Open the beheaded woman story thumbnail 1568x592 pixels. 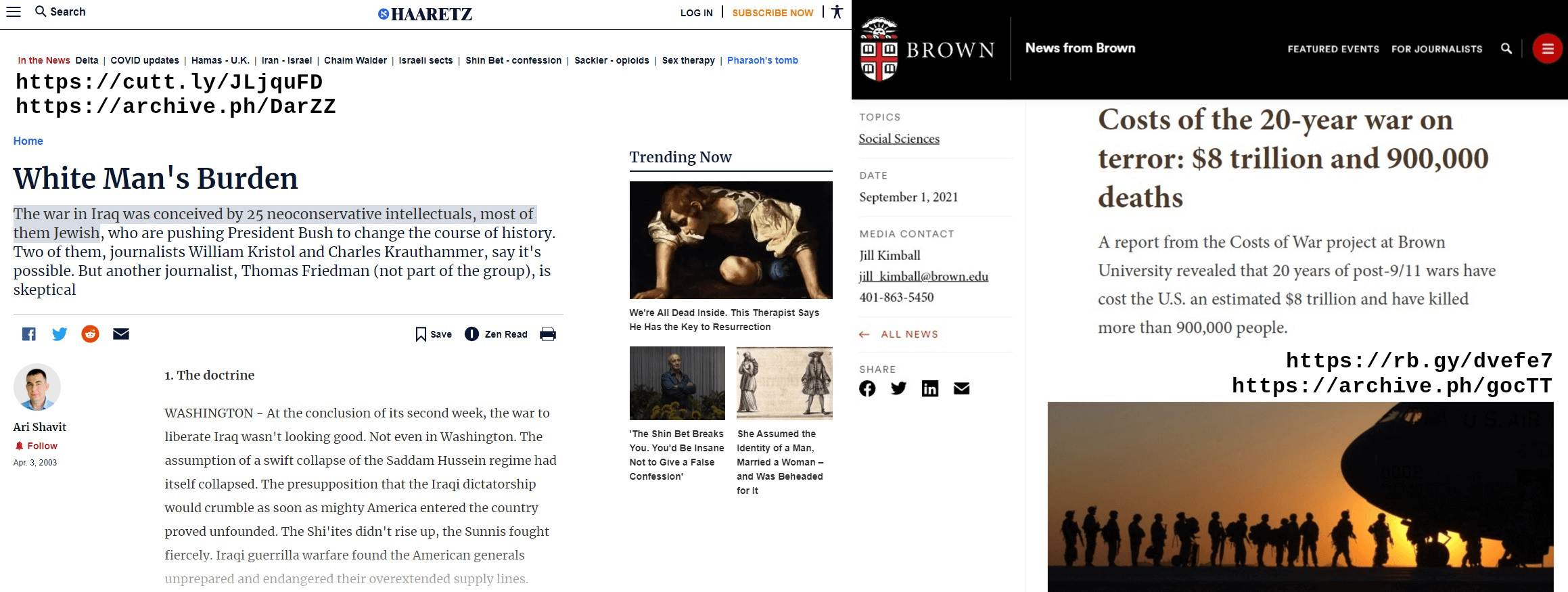click(x=785, y=383)
